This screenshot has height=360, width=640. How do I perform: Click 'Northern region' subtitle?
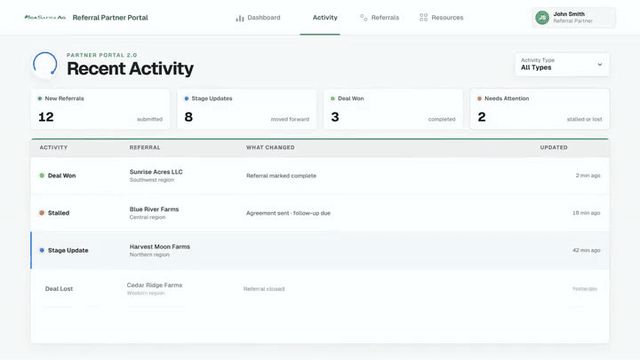(149, 255)
